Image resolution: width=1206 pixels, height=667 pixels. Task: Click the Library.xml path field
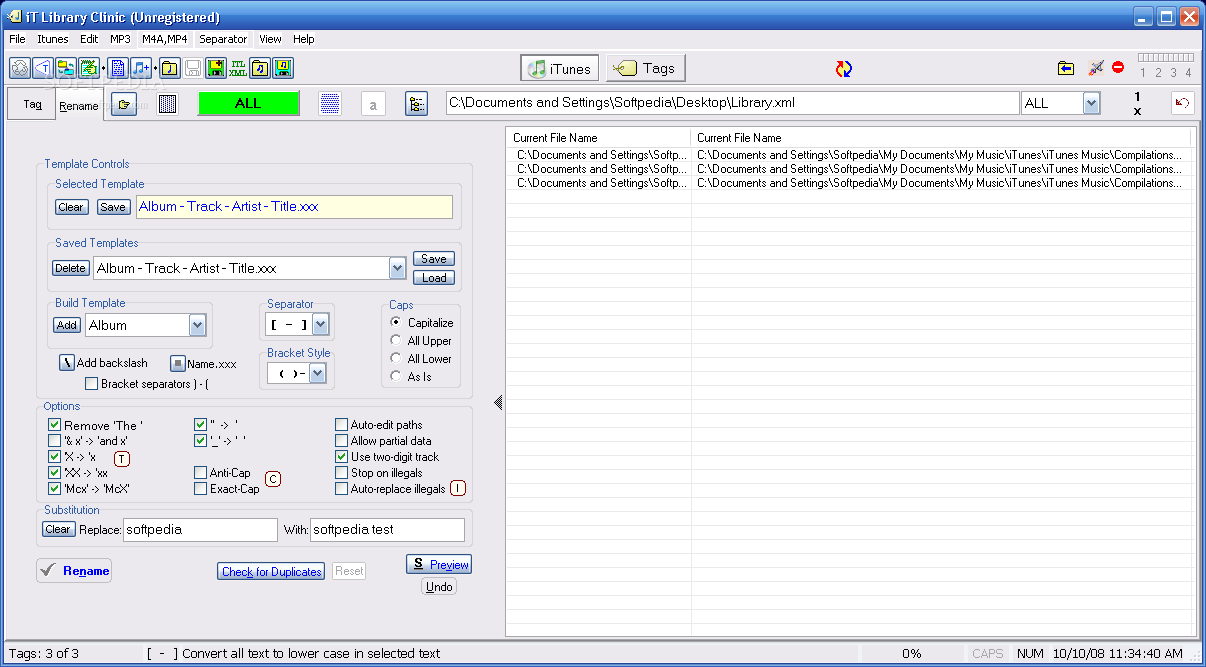click(x=732, y=103)
